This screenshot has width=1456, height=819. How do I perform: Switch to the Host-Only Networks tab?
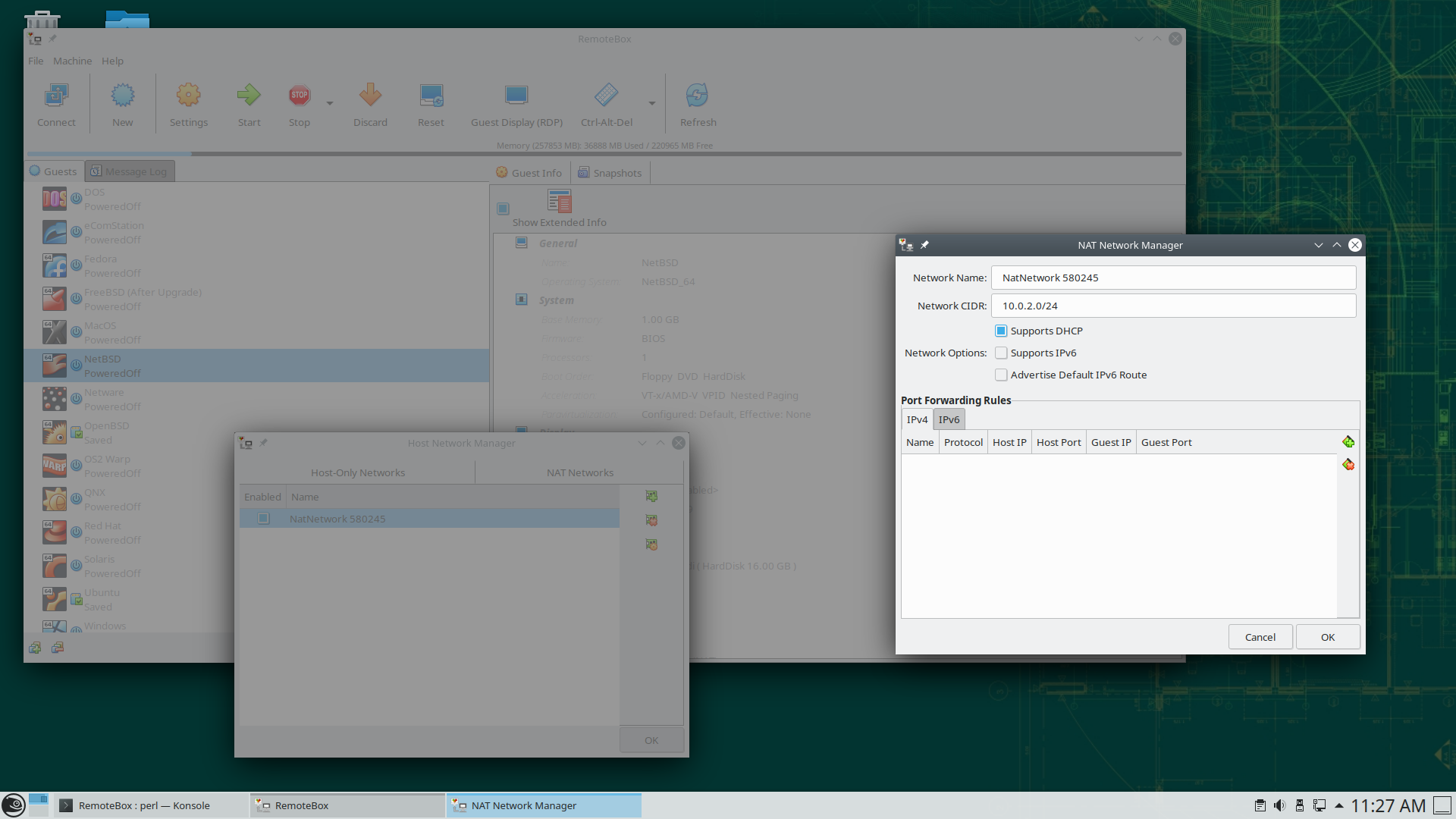click(x=357, y=472)
